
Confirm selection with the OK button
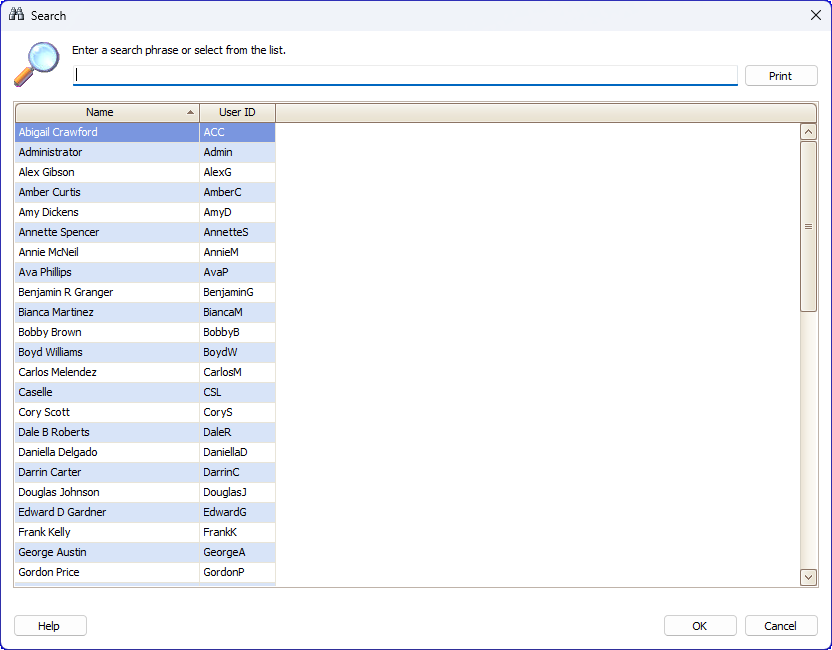(x=700, y=626)
